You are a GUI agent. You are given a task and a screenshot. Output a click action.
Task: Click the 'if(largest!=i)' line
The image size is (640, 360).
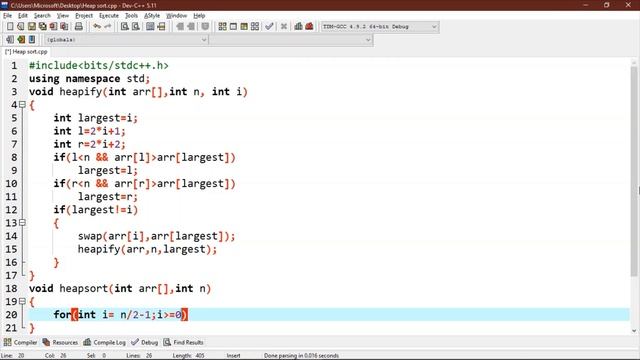[x=96, y=210]
